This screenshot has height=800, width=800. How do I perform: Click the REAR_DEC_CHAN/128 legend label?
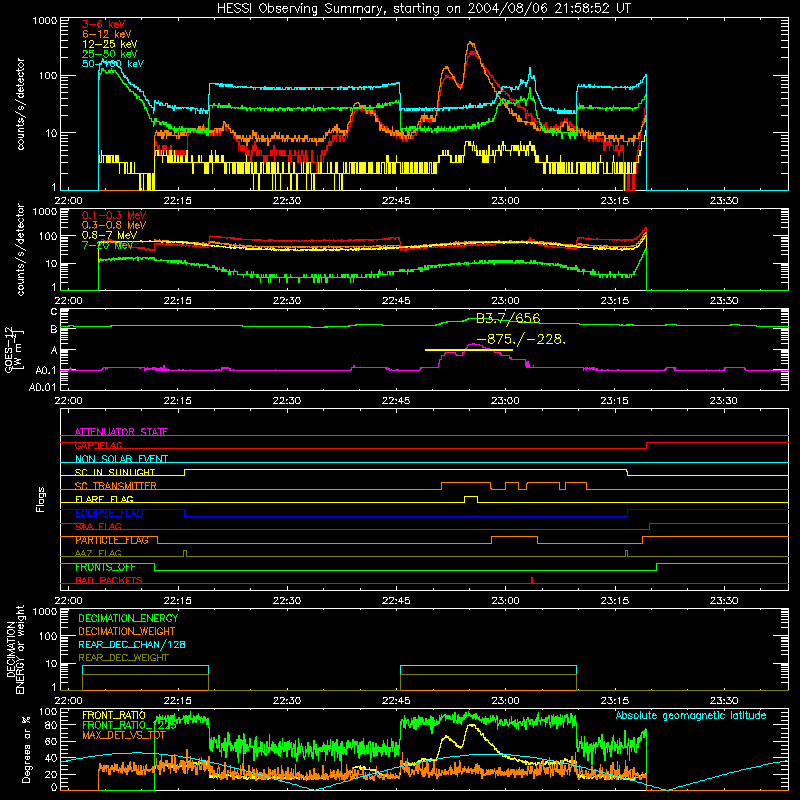click(x=132, y=644)
